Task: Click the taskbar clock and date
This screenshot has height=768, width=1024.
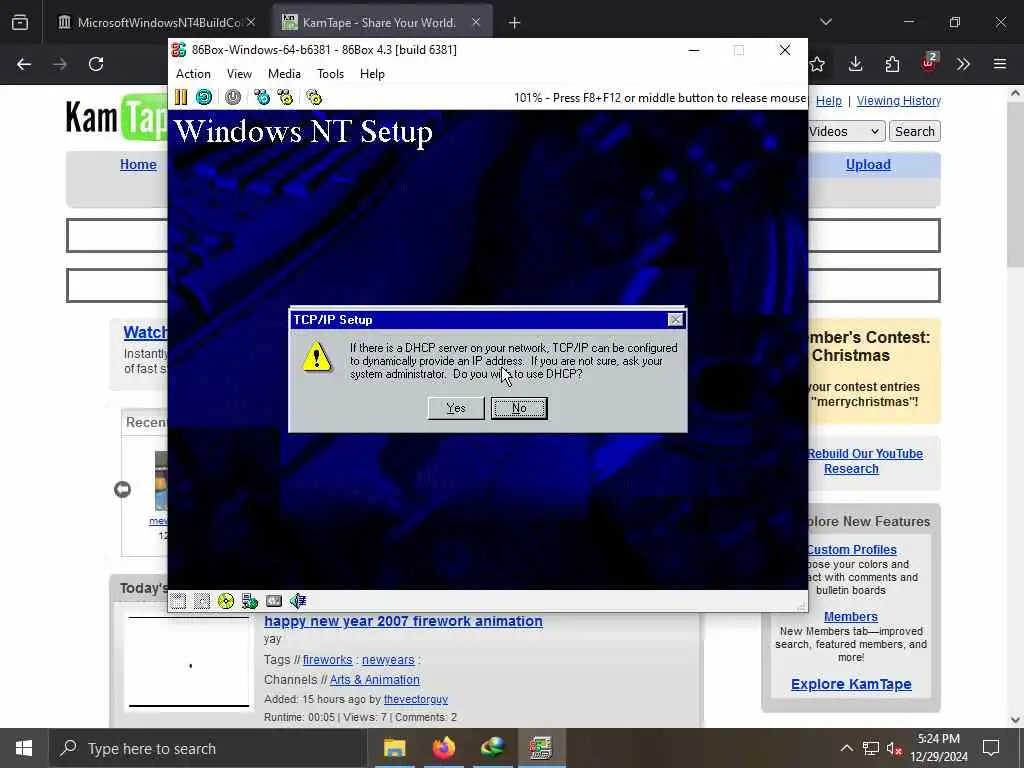Action: click(939, 748)
